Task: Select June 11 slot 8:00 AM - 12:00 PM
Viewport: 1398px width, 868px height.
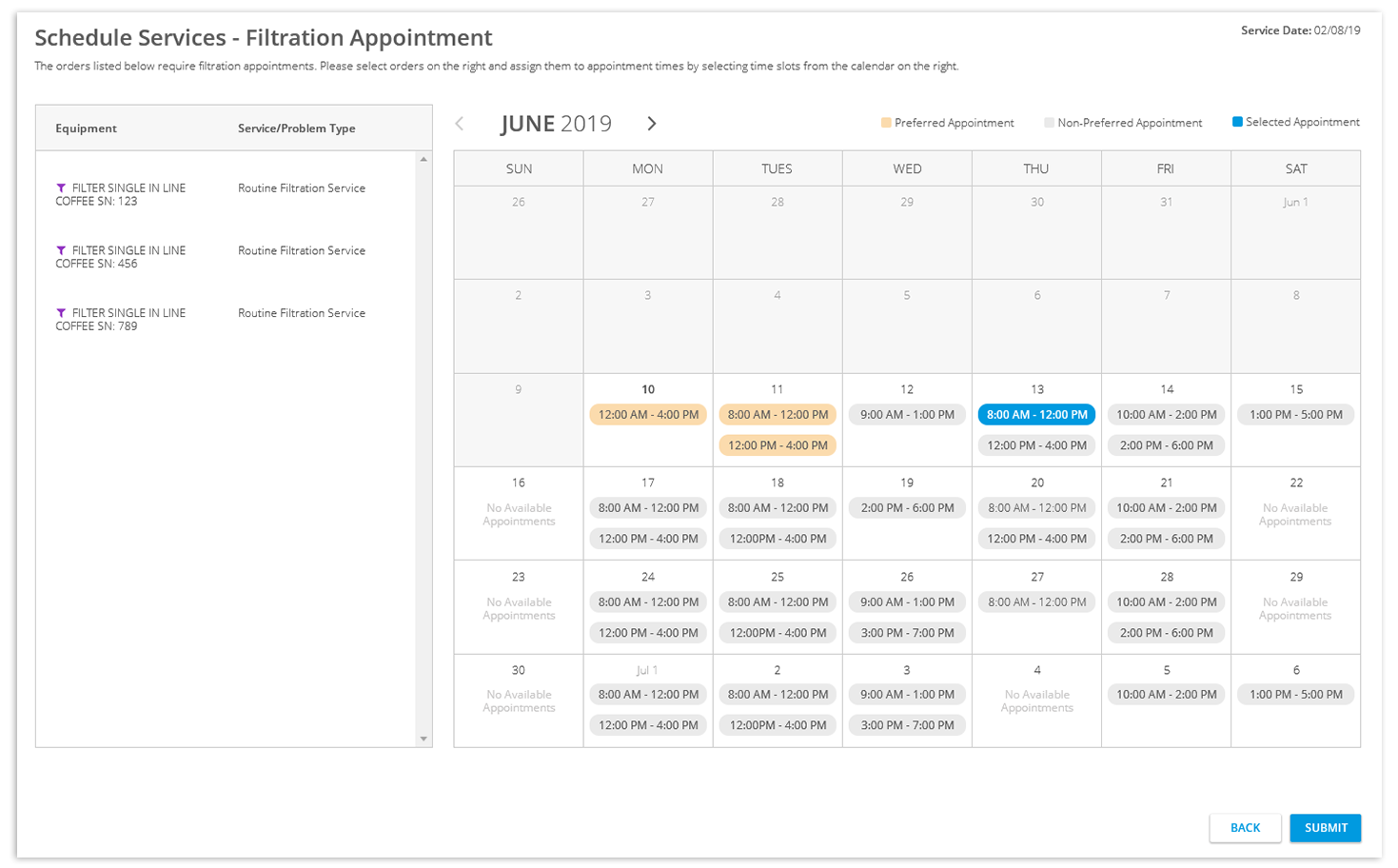Action: click(x=778, y=415)
